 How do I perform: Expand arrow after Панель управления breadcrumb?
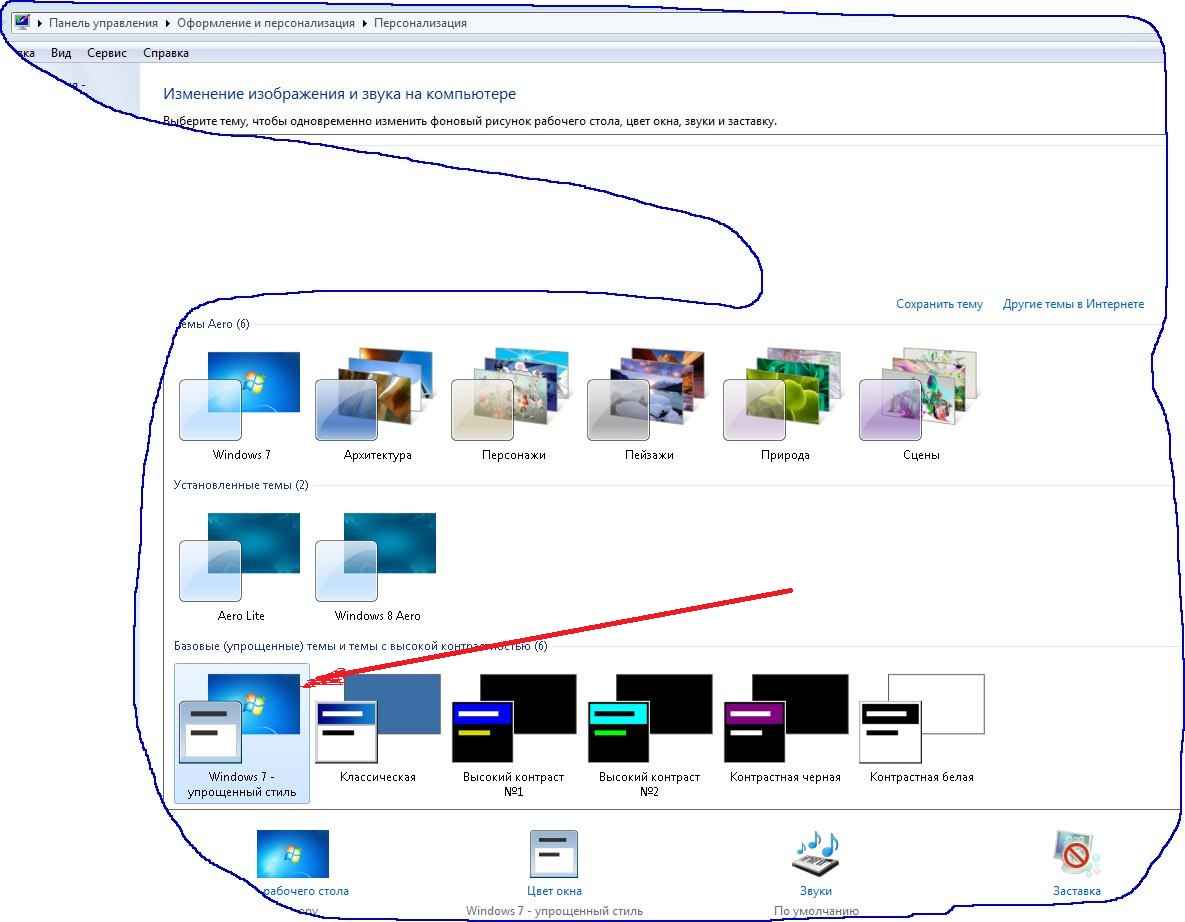click(x=168, y=23)
